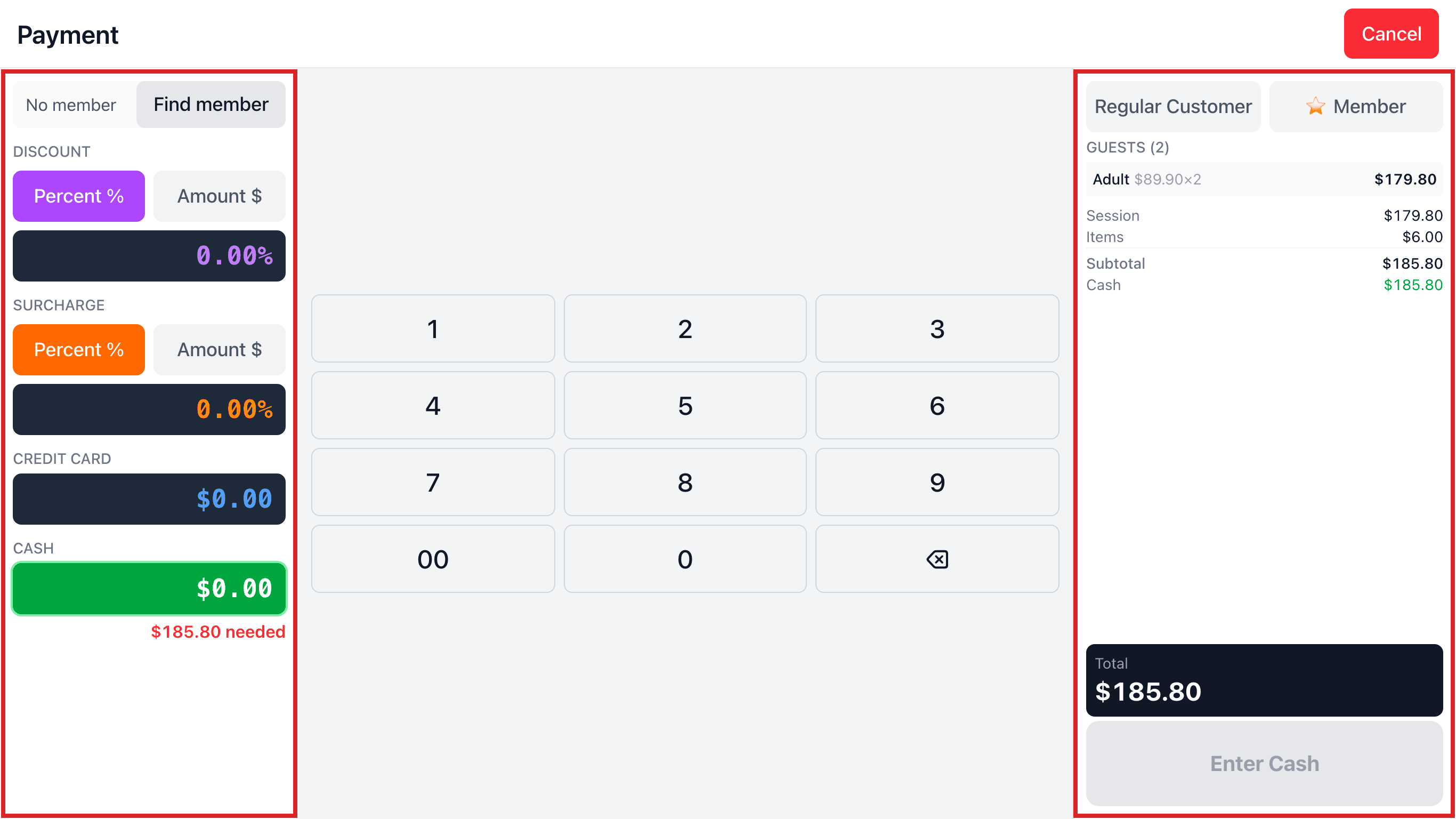Select the No member tab
This screenshot has height=819, width=1456.
71,105
